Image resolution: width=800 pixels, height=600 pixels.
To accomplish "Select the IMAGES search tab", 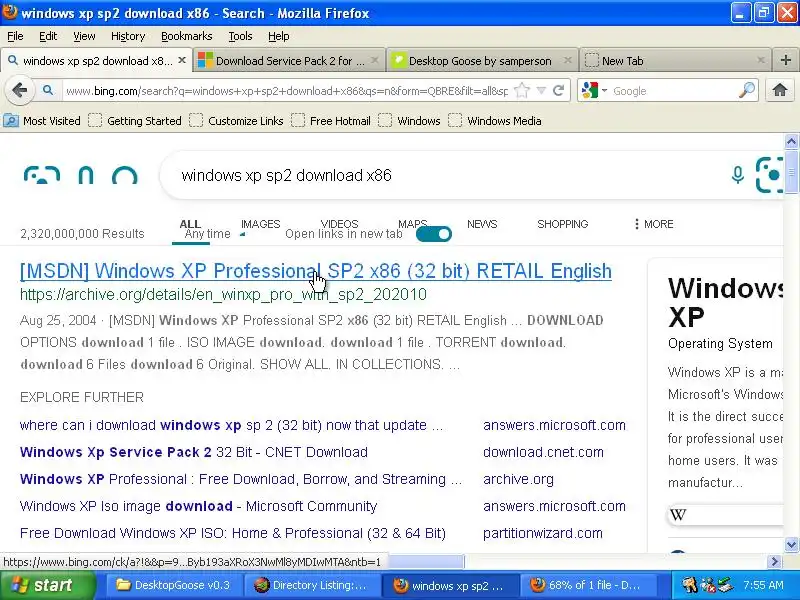I will 260,224.
